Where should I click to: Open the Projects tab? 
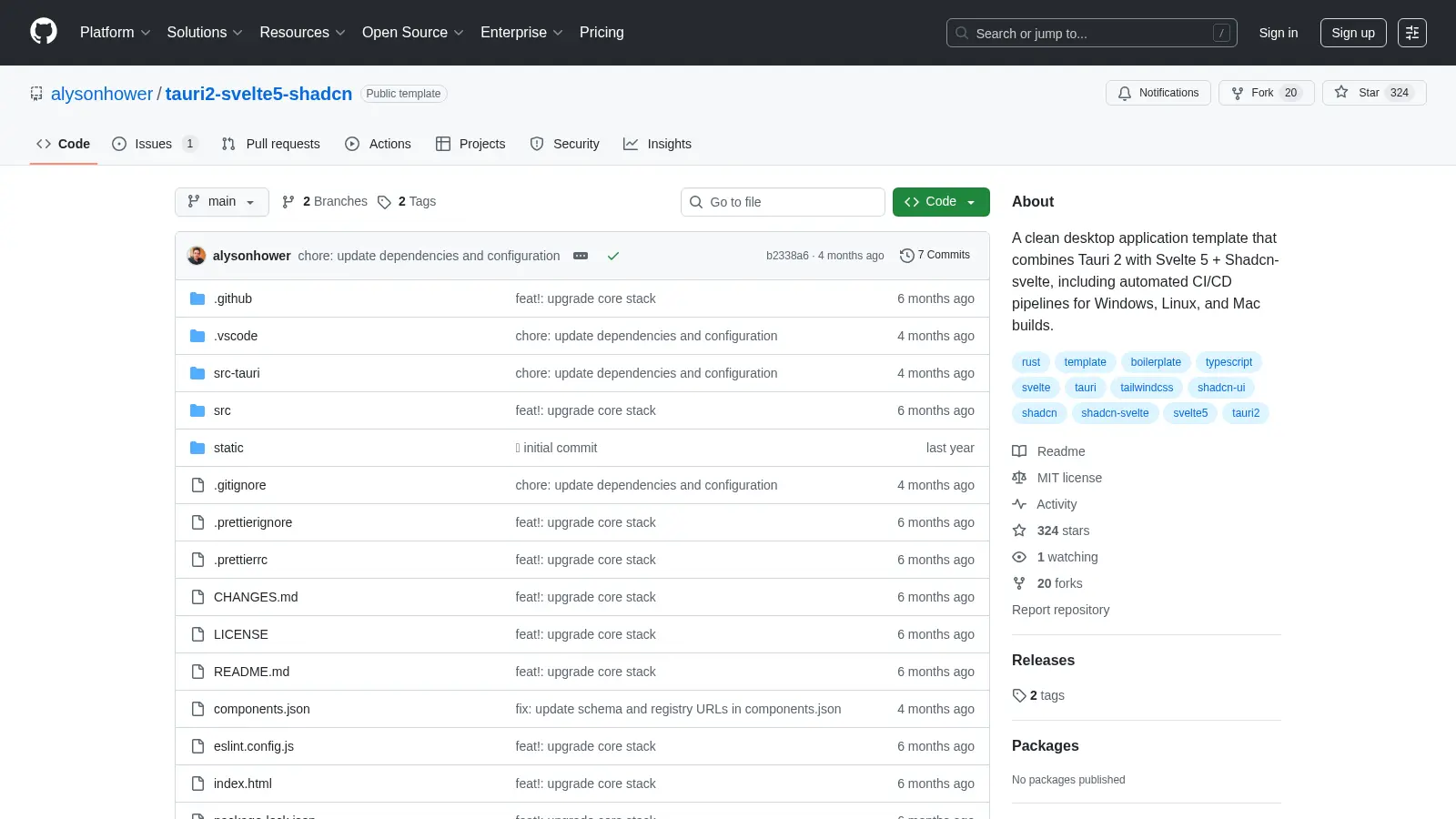click(x=470, y=144)
